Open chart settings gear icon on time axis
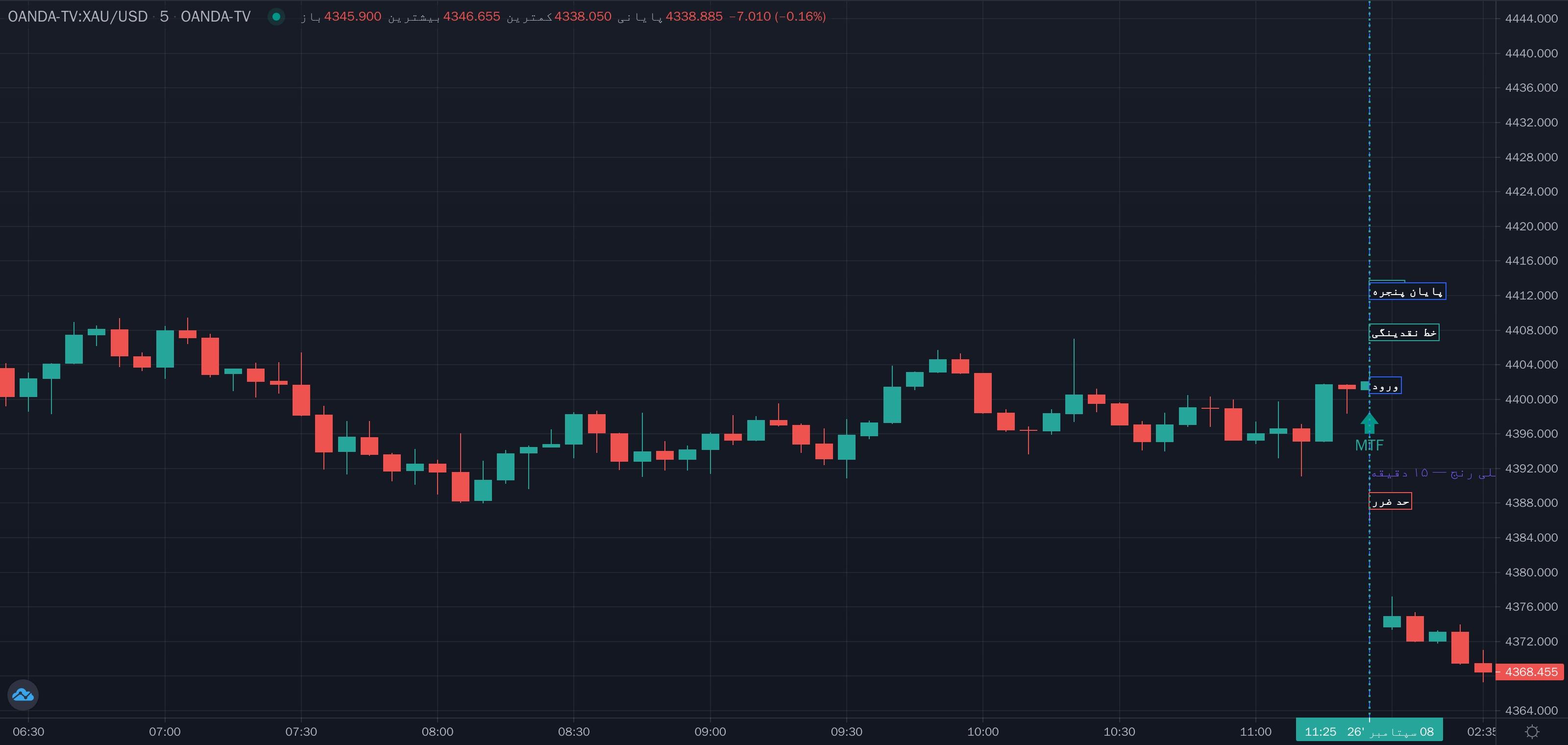The width and height of the screenshot is (1568, 745). [x=1532, y=731]
